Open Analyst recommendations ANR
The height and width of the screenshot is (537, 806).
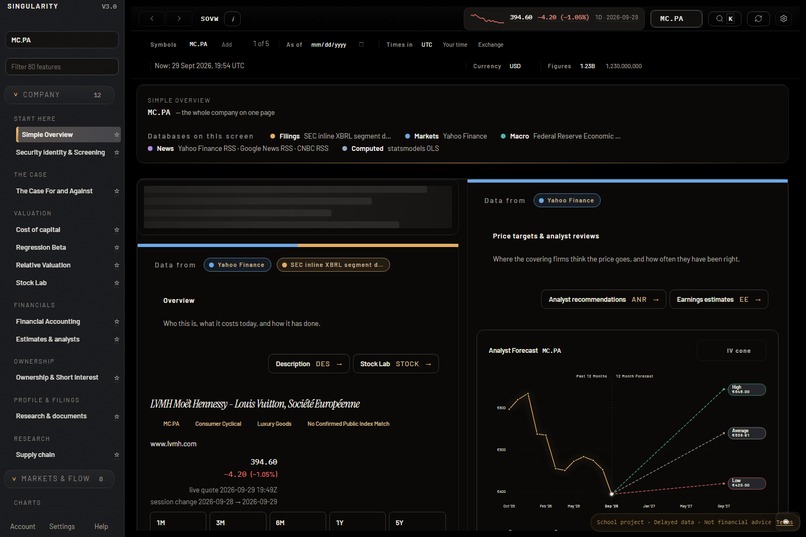click(603, 300)
